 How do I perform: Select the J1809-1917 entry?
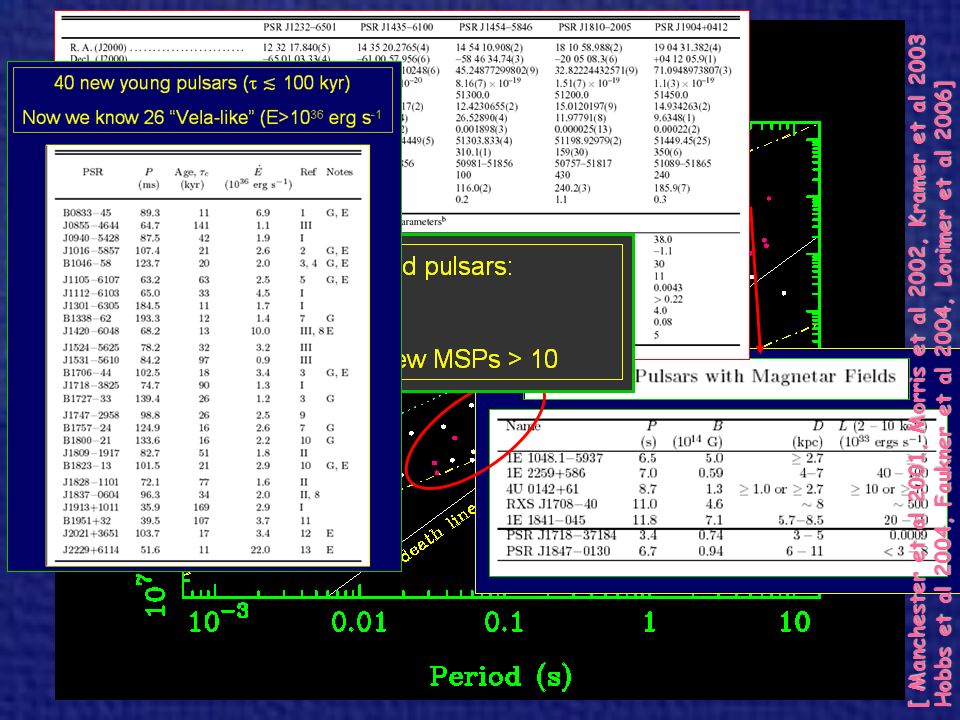(91, 453)
